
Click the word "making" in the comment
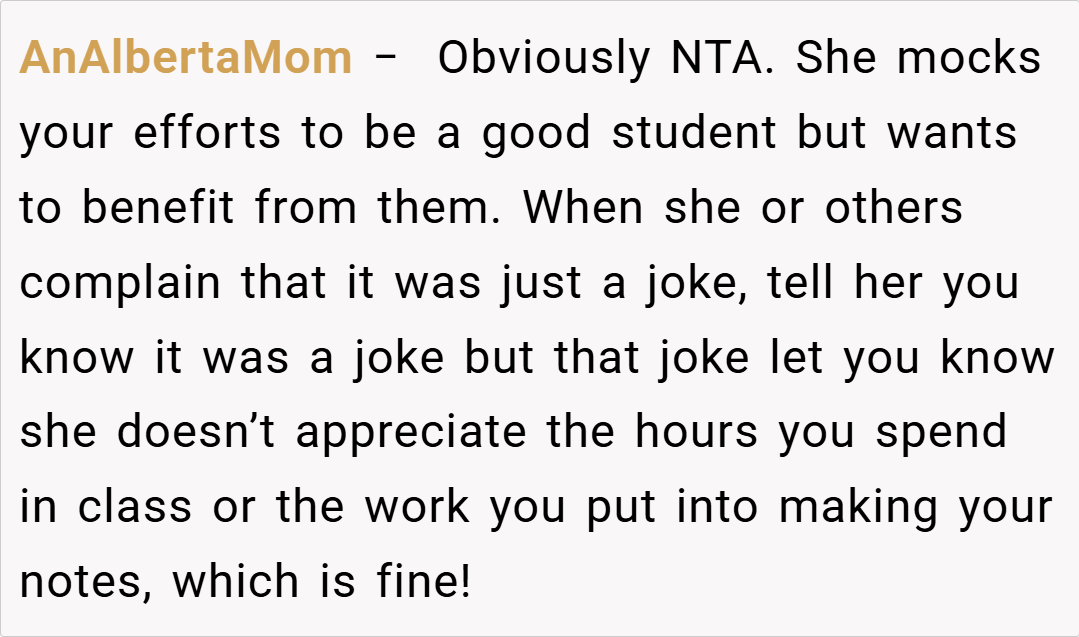[x=858, y=507]
